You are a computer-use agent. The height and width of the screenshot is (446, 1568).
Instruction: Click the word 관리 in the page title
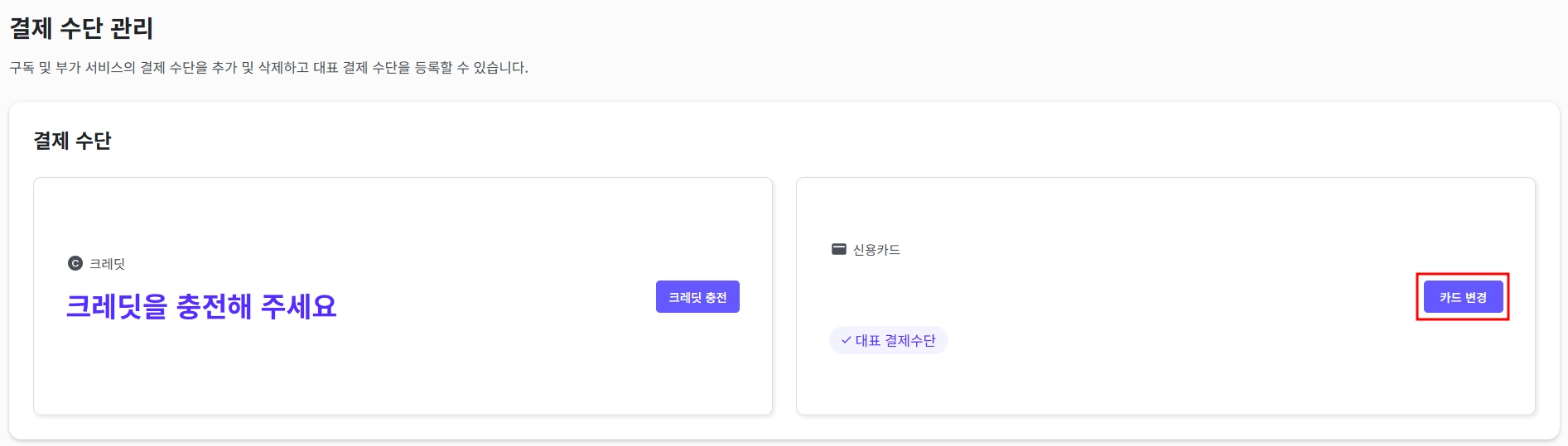[x=132, y=28]
